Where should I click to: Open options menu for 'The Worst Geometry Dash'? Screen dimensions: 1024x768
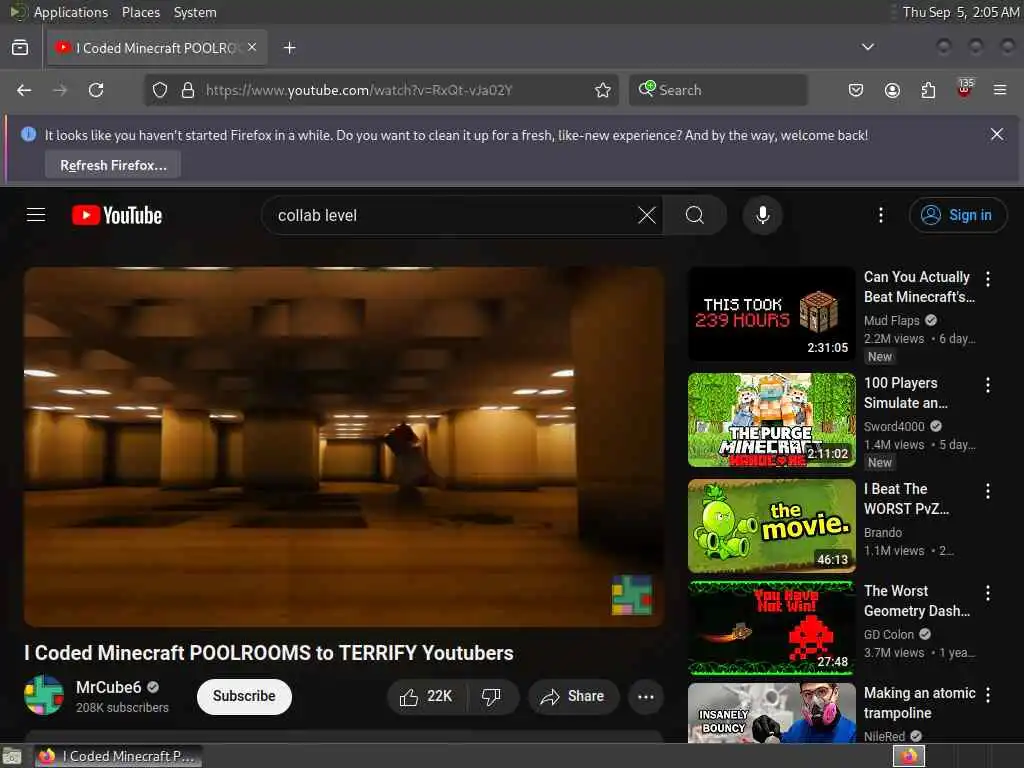point(987,592)
